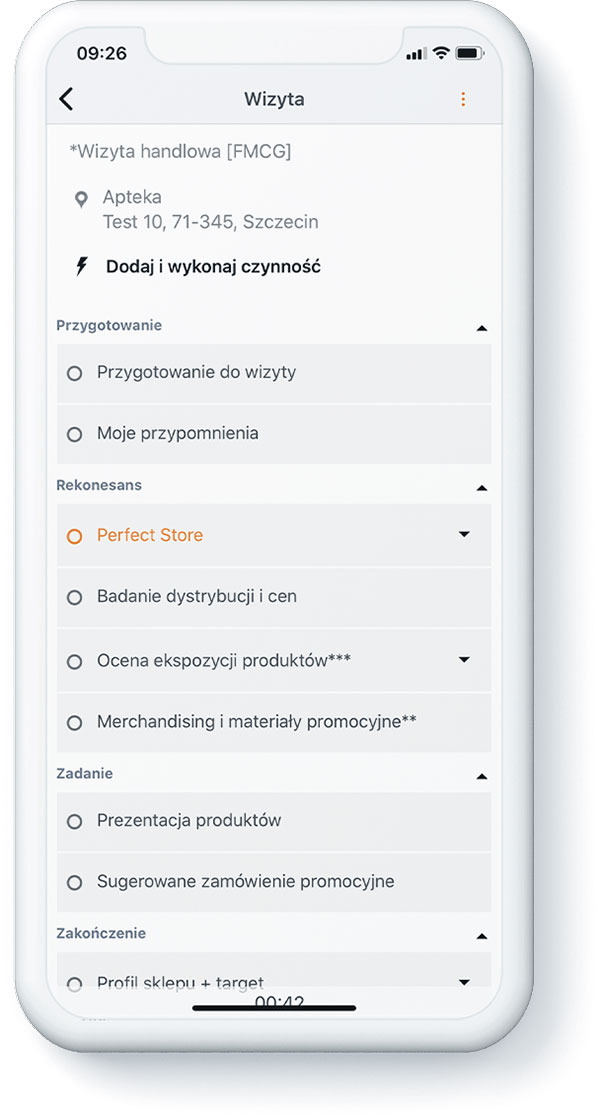Tap the battery status icon
This screenshot has height=1116, width=600.
click(x=469, y=53)
